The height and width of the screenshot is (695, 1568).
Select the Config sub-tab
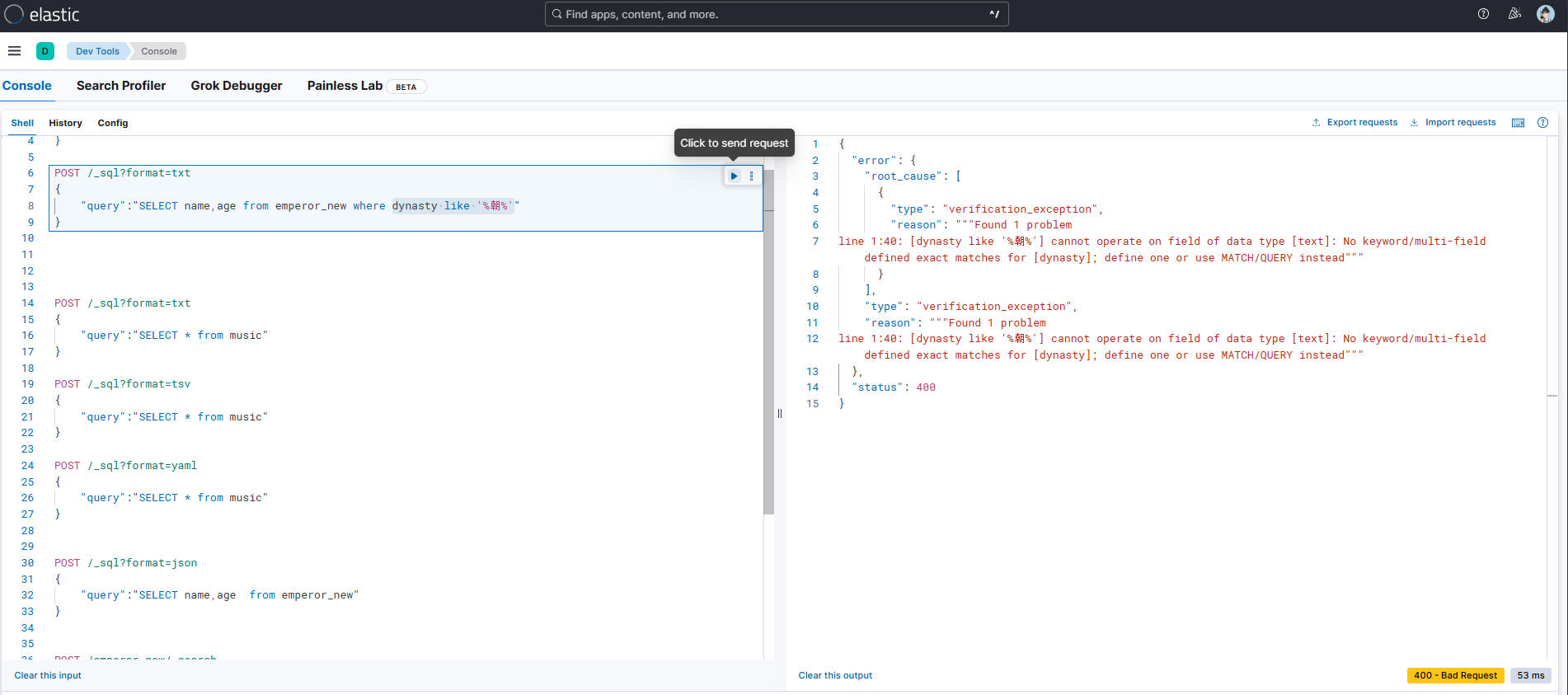click(x=113, y=123)
